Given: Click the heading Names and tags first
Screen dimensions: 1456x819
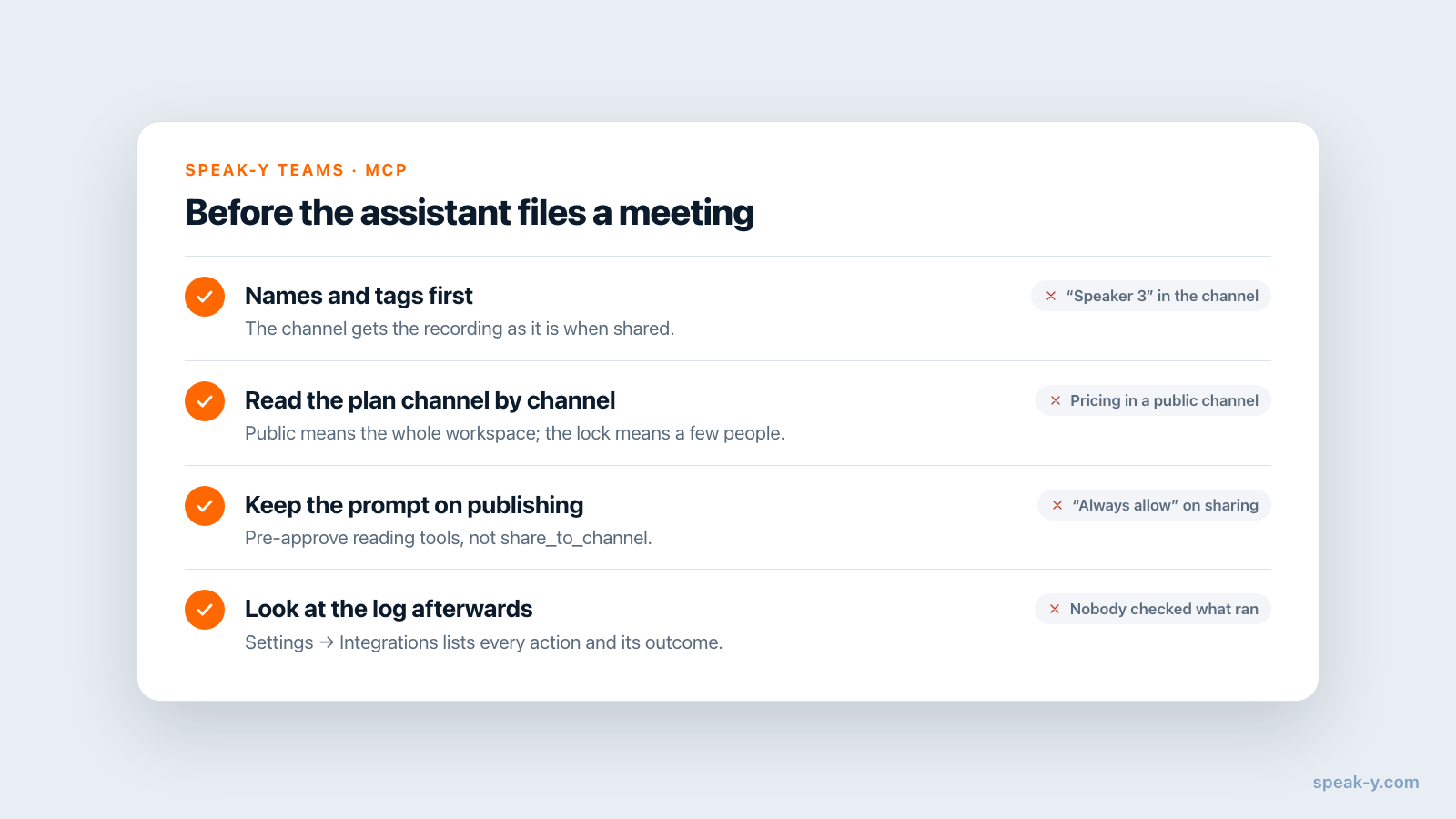Looking at the screenshot, I should [359, 296].
